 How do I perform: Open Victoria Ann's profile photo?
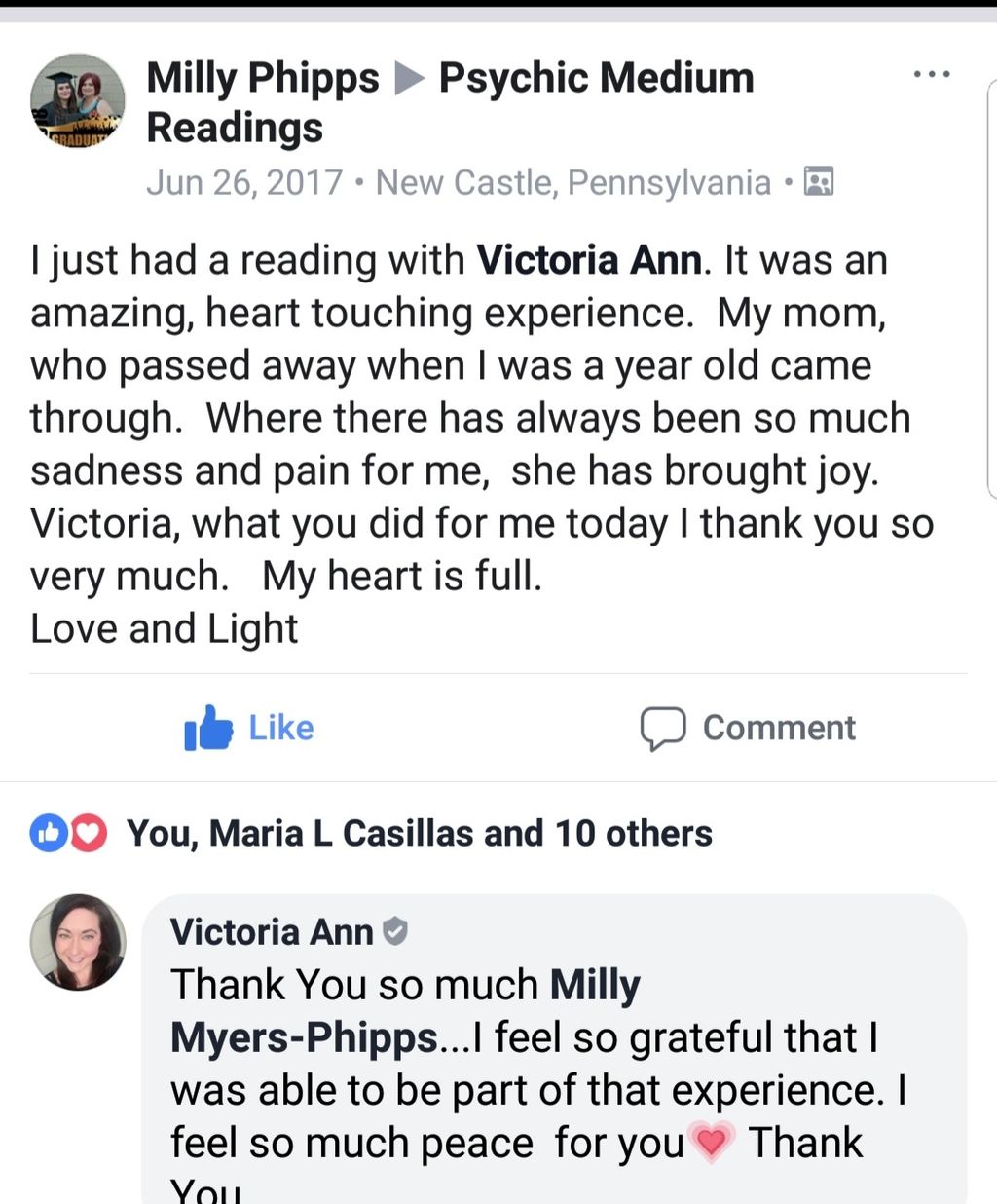point(78,942)
